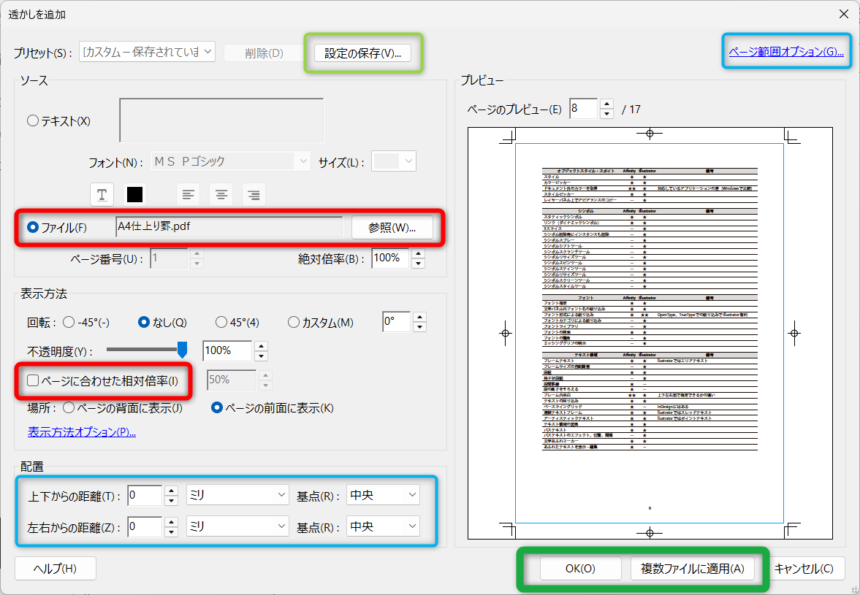Click the black font color swatch
The height and width of the screenshot is (595, 860).
tap(135, 193)
